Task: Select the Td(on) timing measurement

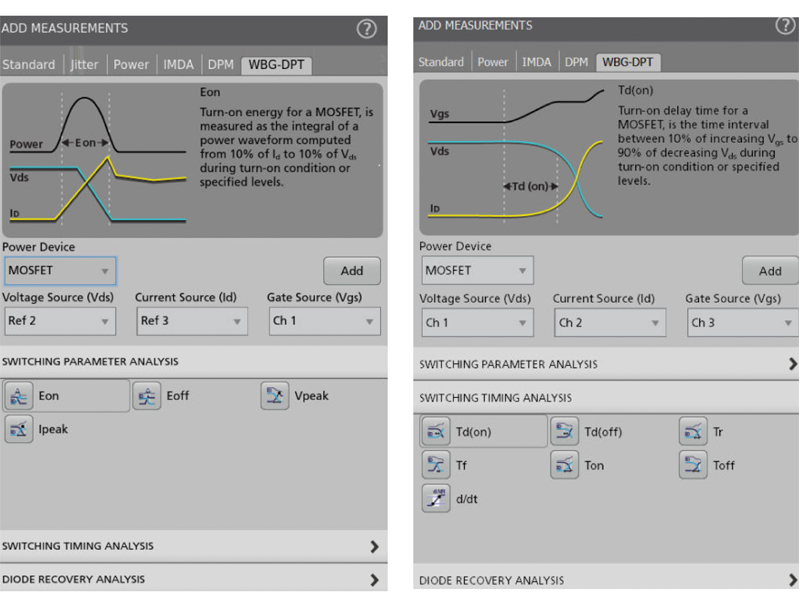Action: click(x=436, y=432)
